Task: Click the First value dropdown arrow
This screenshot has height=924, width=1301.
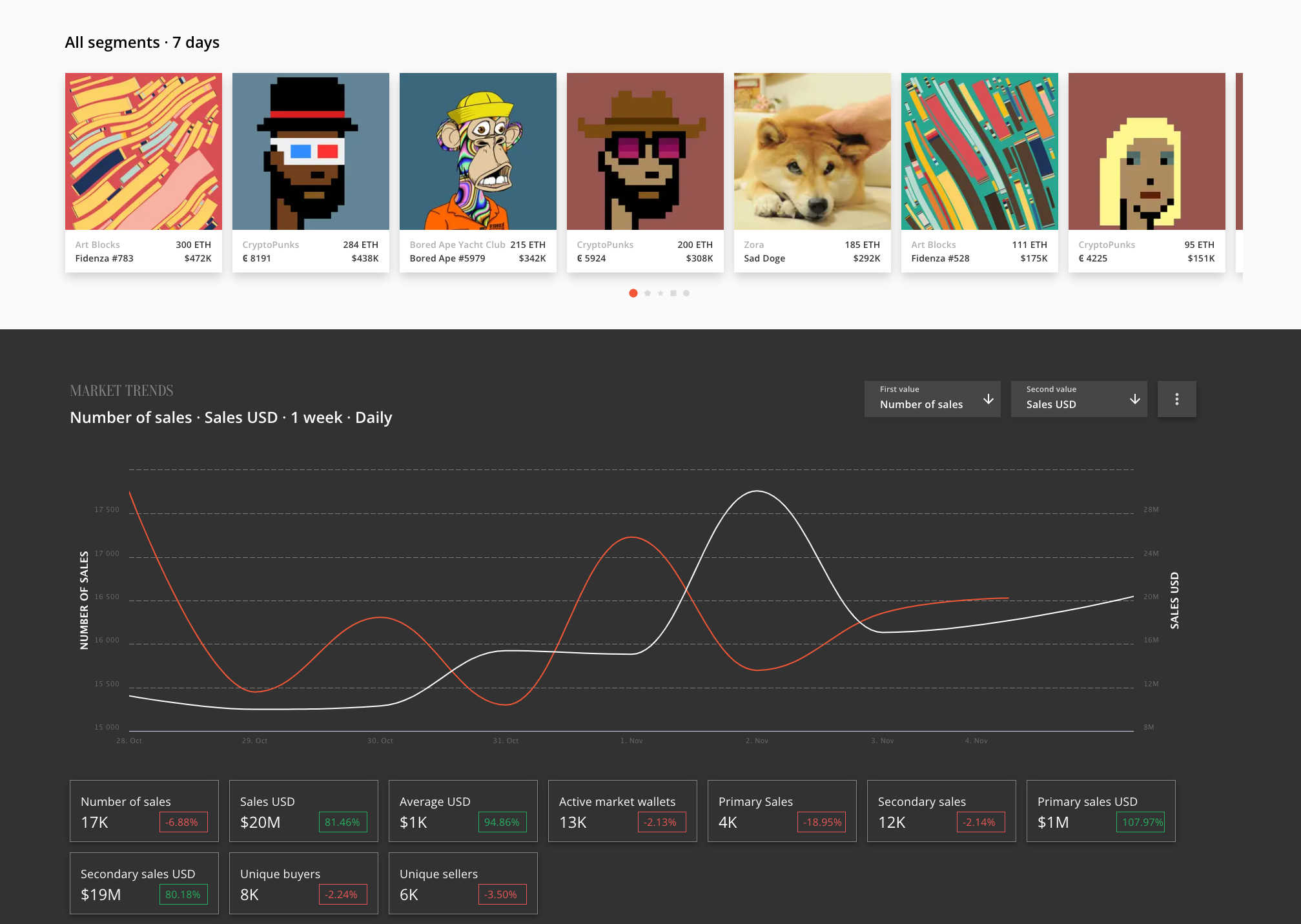Action: tap(988, 399)
